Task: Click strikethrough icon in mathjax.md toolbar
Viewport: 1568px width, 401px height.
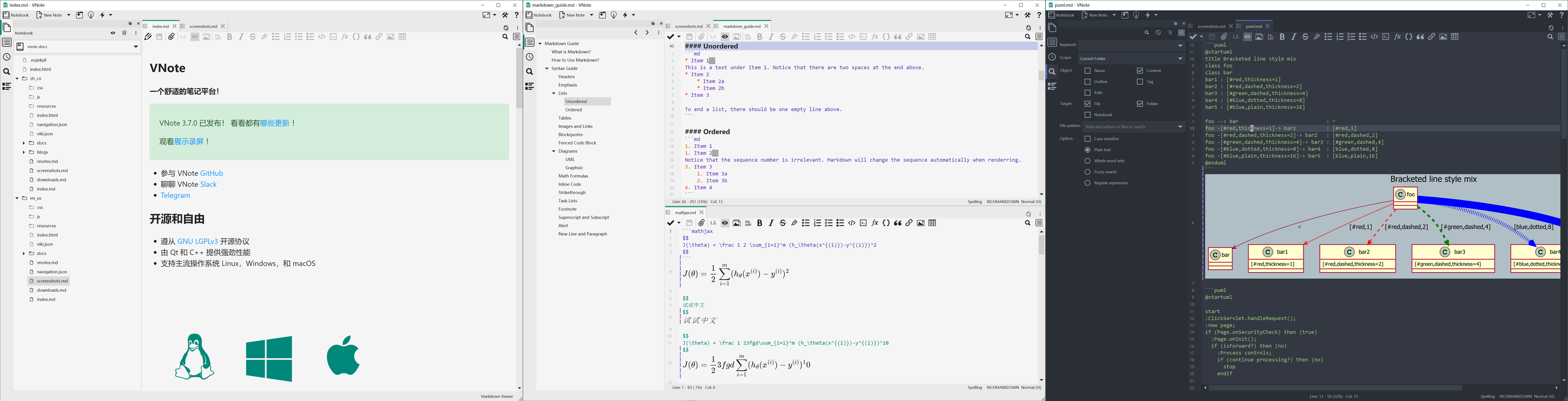Action: click(x=783, y=223)
